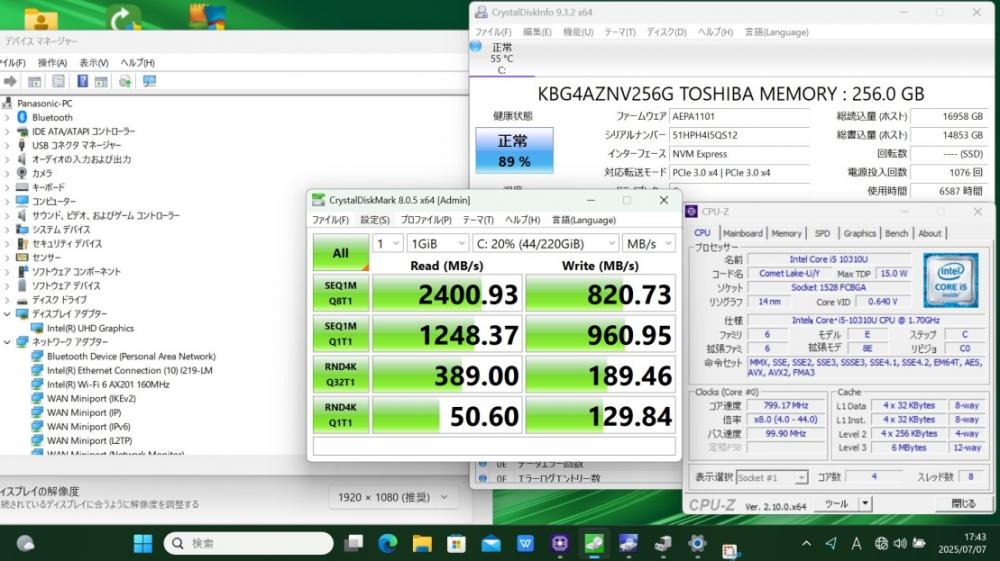Open Settings gear icon on the taskbar
Viewport: 1000px width, 561px height.
[x=697, y=543]
